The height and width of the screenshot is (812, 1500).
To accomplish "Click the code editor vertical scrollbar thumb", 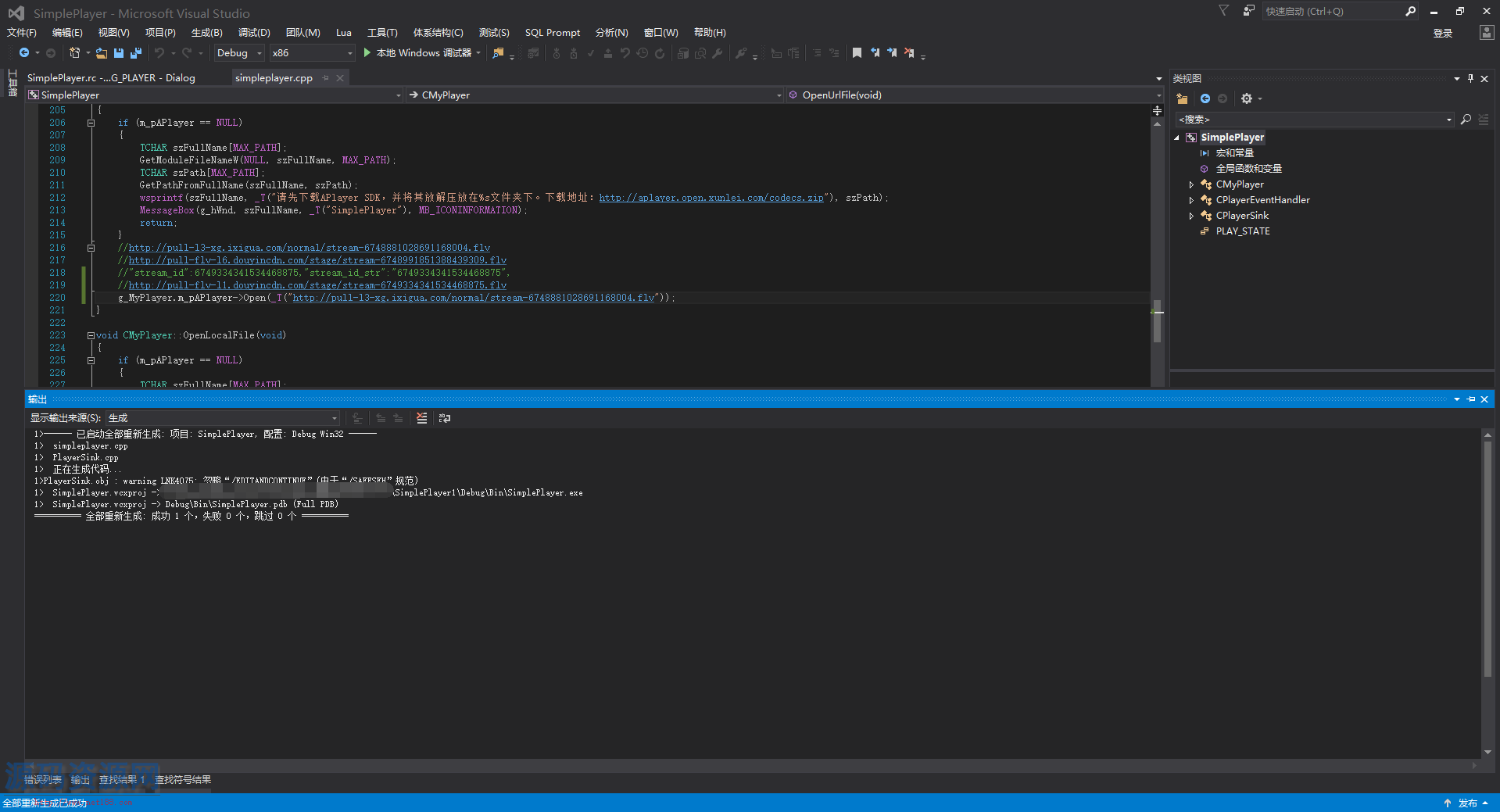I will pyautogui.click(x=1157, y=321).
